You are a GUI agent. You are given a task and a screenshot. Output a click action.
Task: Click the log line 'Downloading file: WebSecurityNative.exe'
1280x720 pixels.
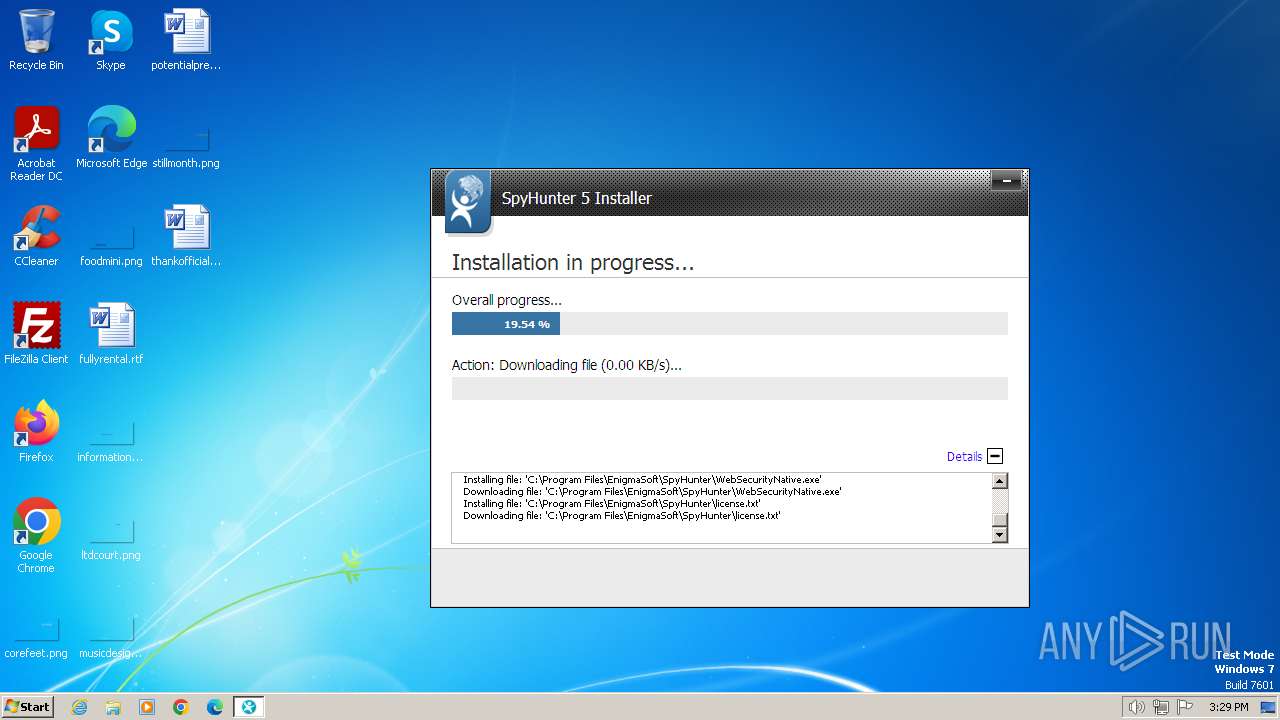coord(652,492)
